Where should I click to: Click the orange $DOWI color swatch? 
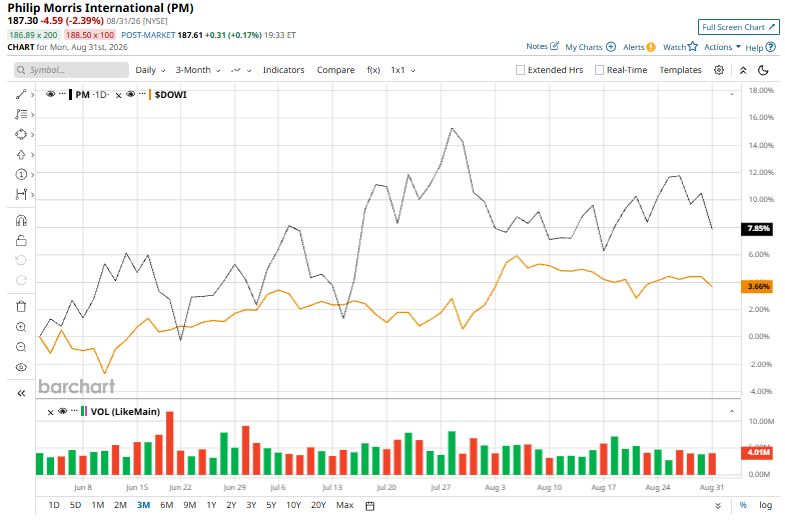click(x=150, y=94)
